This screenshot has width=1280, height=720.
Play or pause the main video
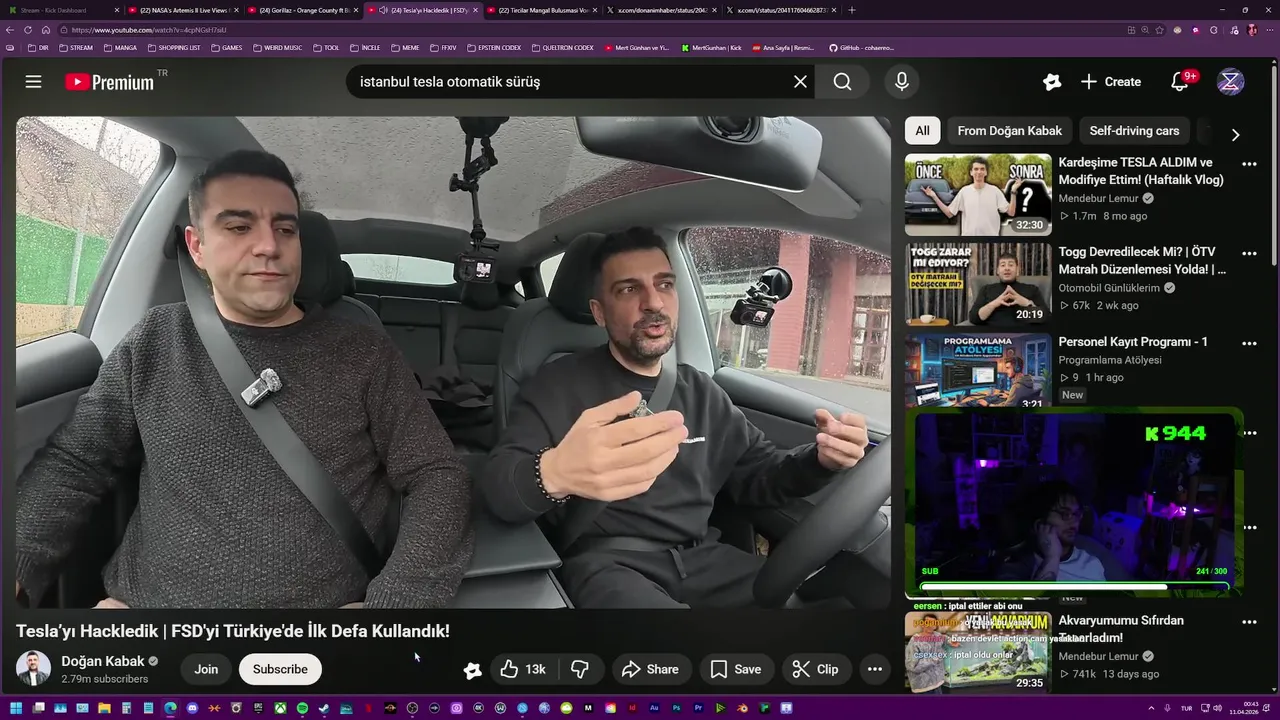(x=453, y=362)
